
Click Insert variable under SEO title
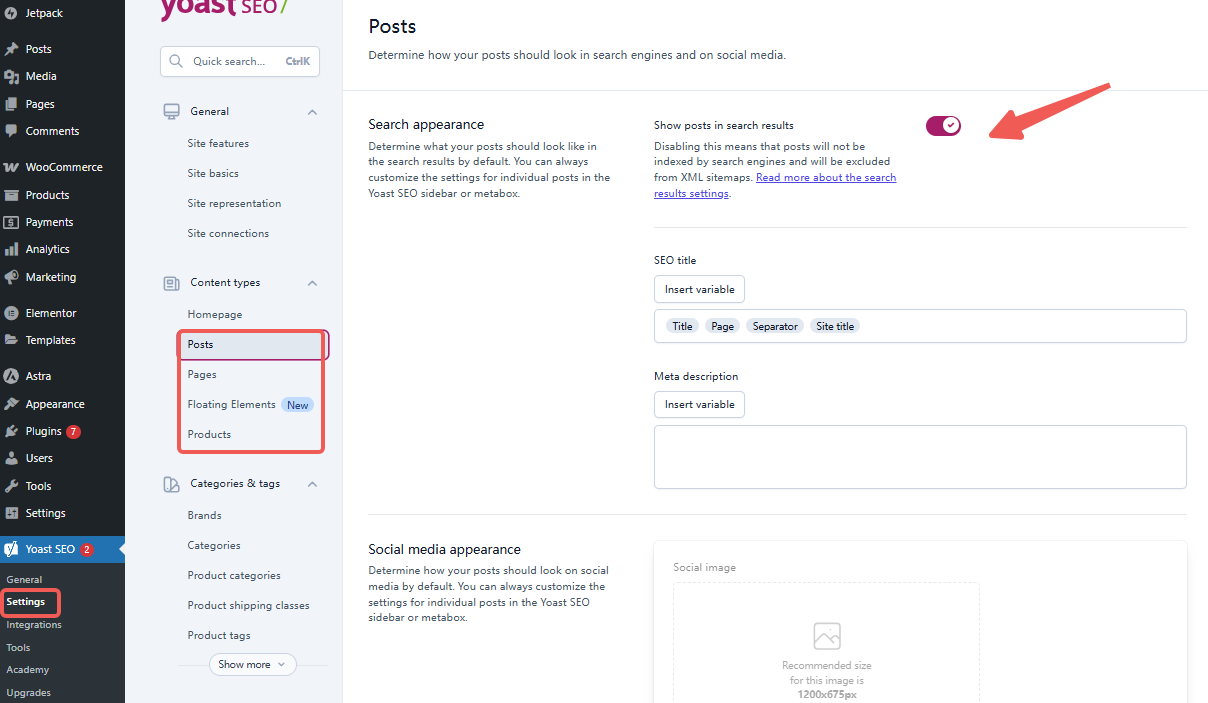[698, 289]
